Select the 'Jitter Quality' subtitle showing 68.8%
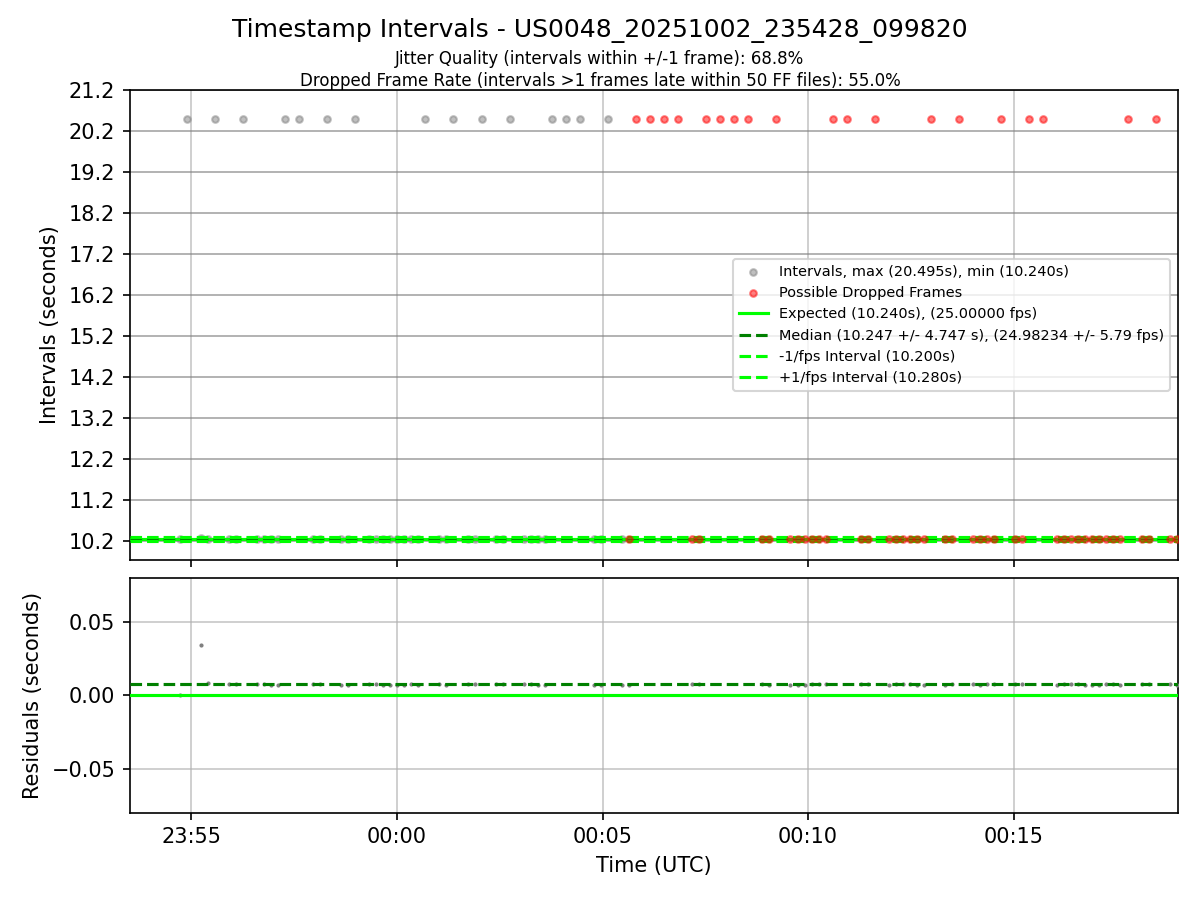The width and height of the screenshot is (1200, 900). point(599,58)
